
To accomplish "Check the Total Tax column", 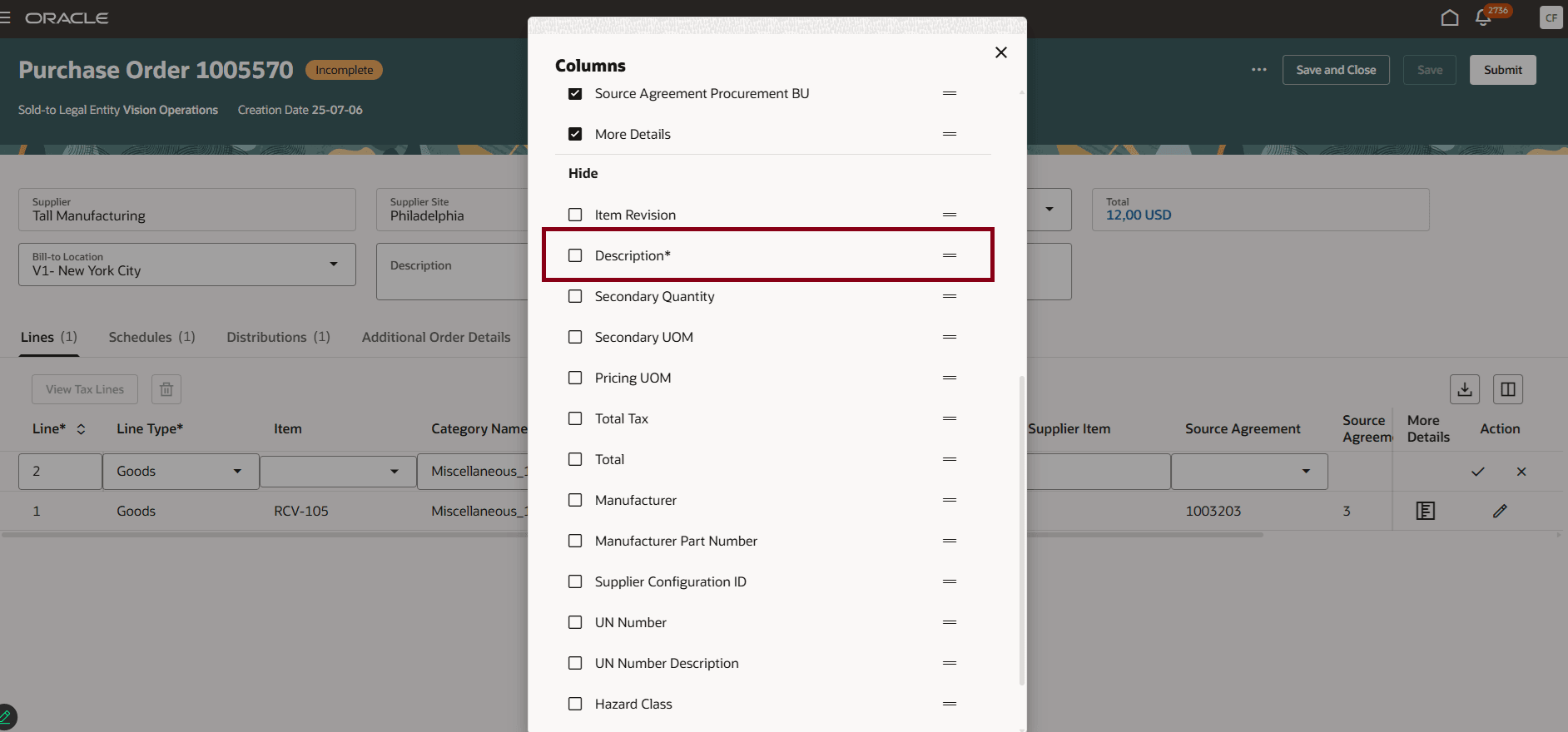I will pos(575,418).
